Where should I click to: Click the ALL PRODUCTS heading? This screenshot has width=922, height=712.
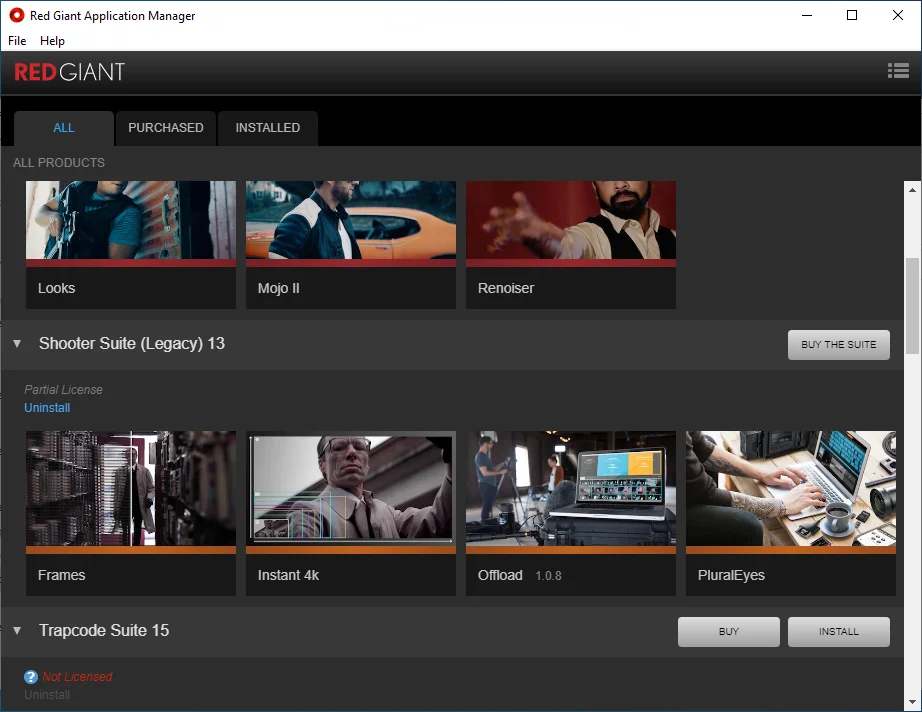[59, 163]
